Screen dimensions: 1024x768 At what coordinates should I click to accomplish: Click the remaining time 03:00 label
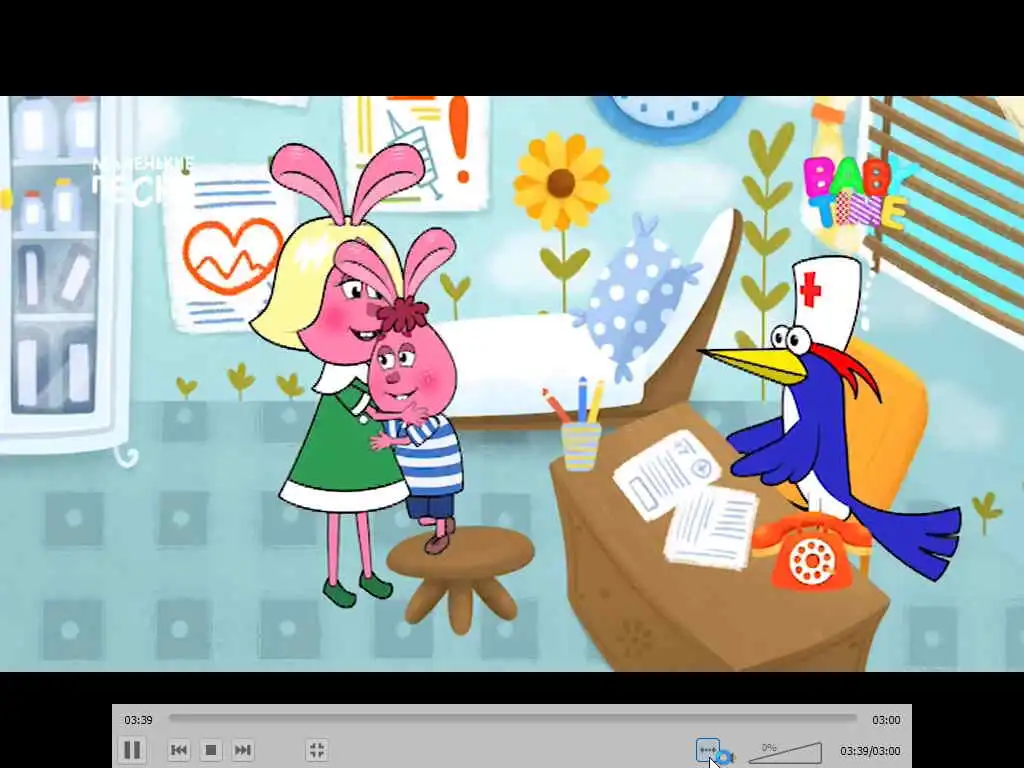pyautogui.click(x=886, y=720)
